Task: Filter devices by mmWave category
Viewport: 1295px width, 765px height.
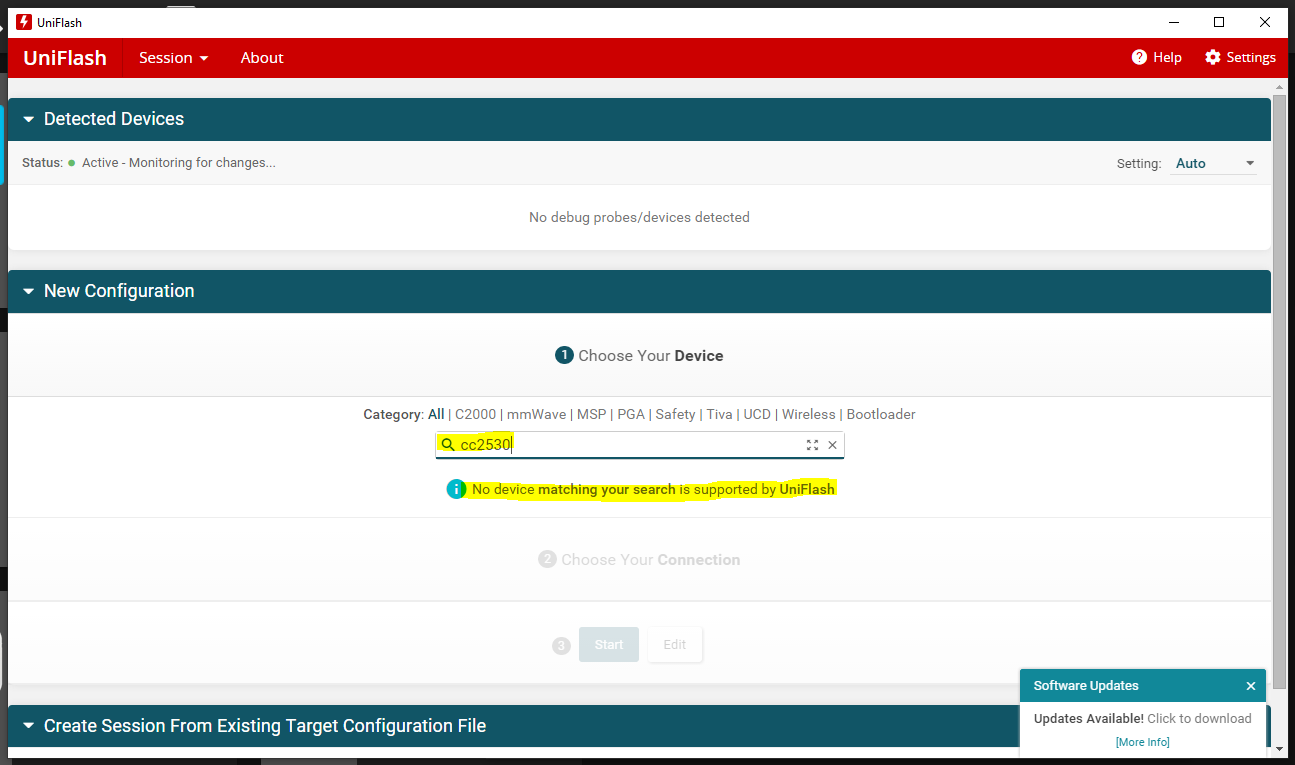Action: (x=536, y=414)
